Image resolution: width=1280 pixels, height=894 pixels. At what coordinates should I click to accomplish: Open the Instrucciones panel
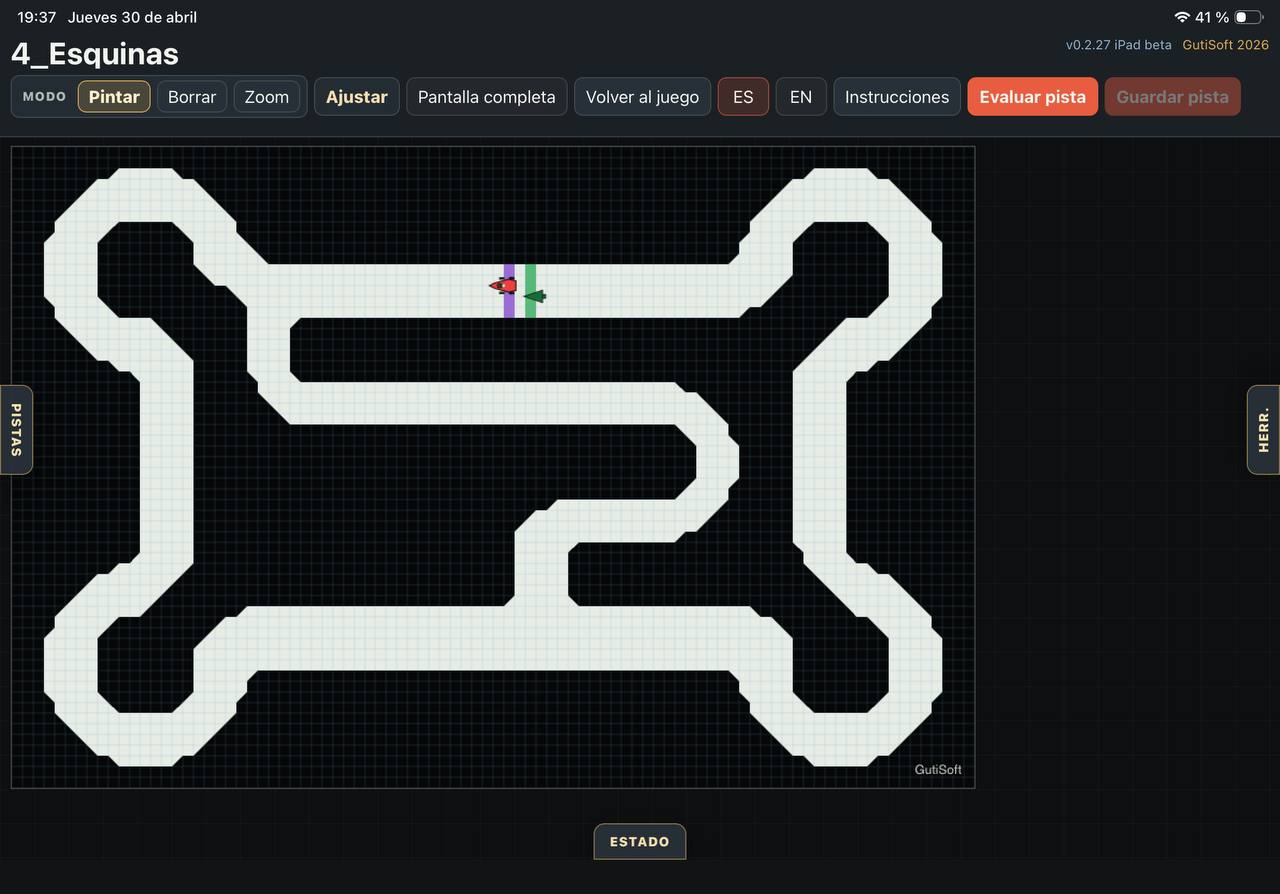897,97
